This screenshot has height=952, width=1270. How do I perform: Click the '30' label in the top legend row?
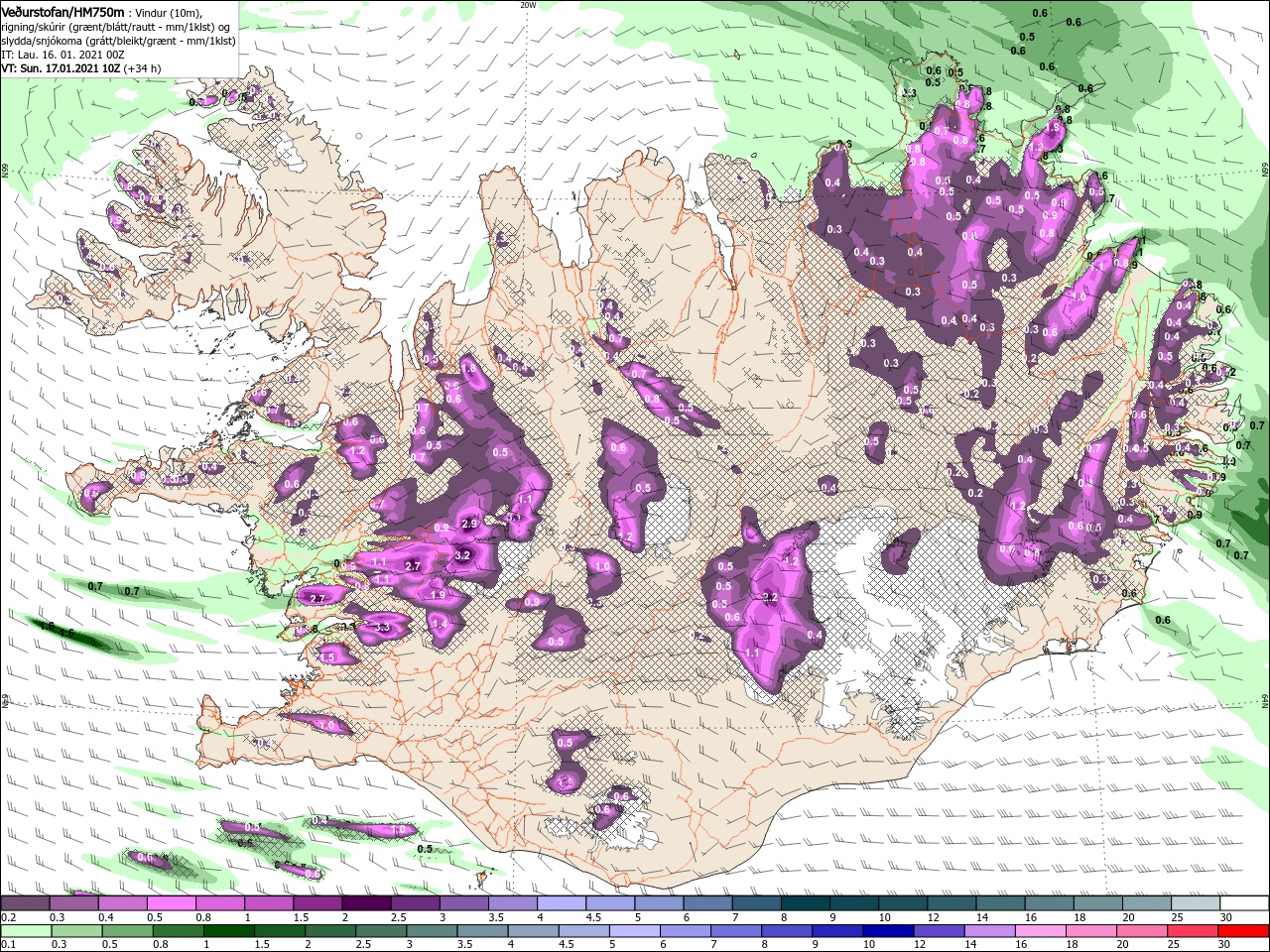coord(1225,917)
